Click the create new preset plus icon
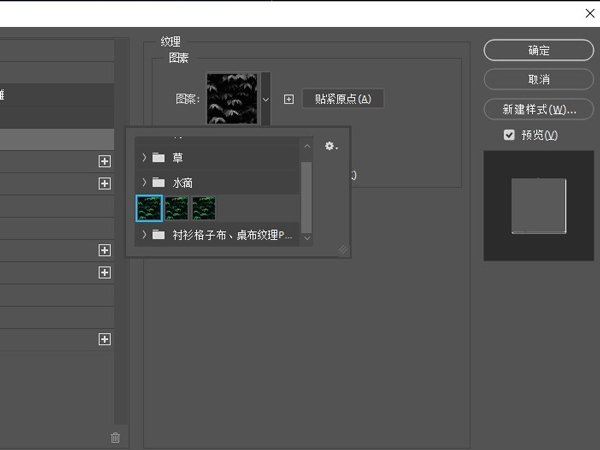Viewport: 600px width, 450px height. (x=289, y=99)
